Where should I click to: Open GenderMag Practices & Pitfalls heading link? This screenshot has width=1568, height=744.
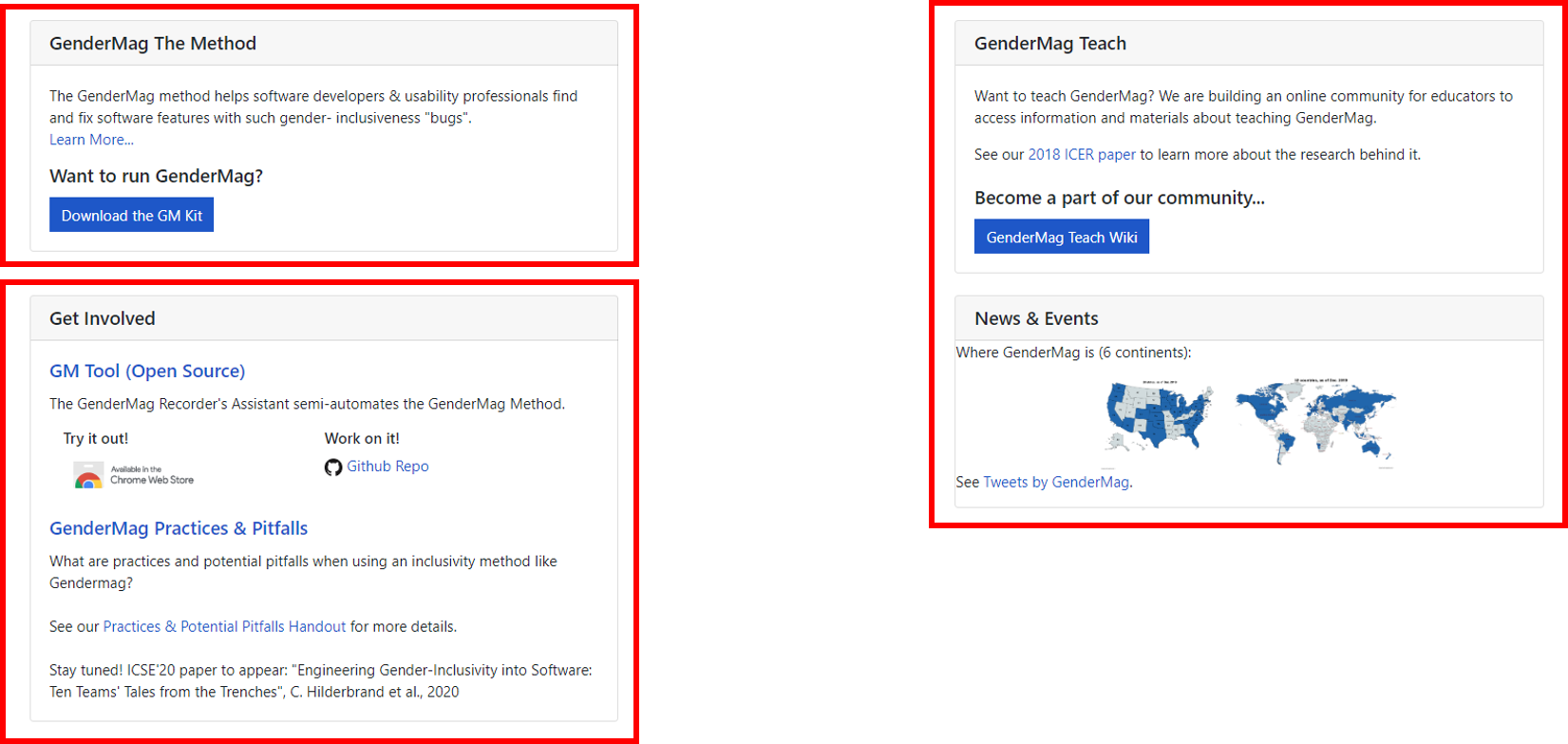[179, 528]
